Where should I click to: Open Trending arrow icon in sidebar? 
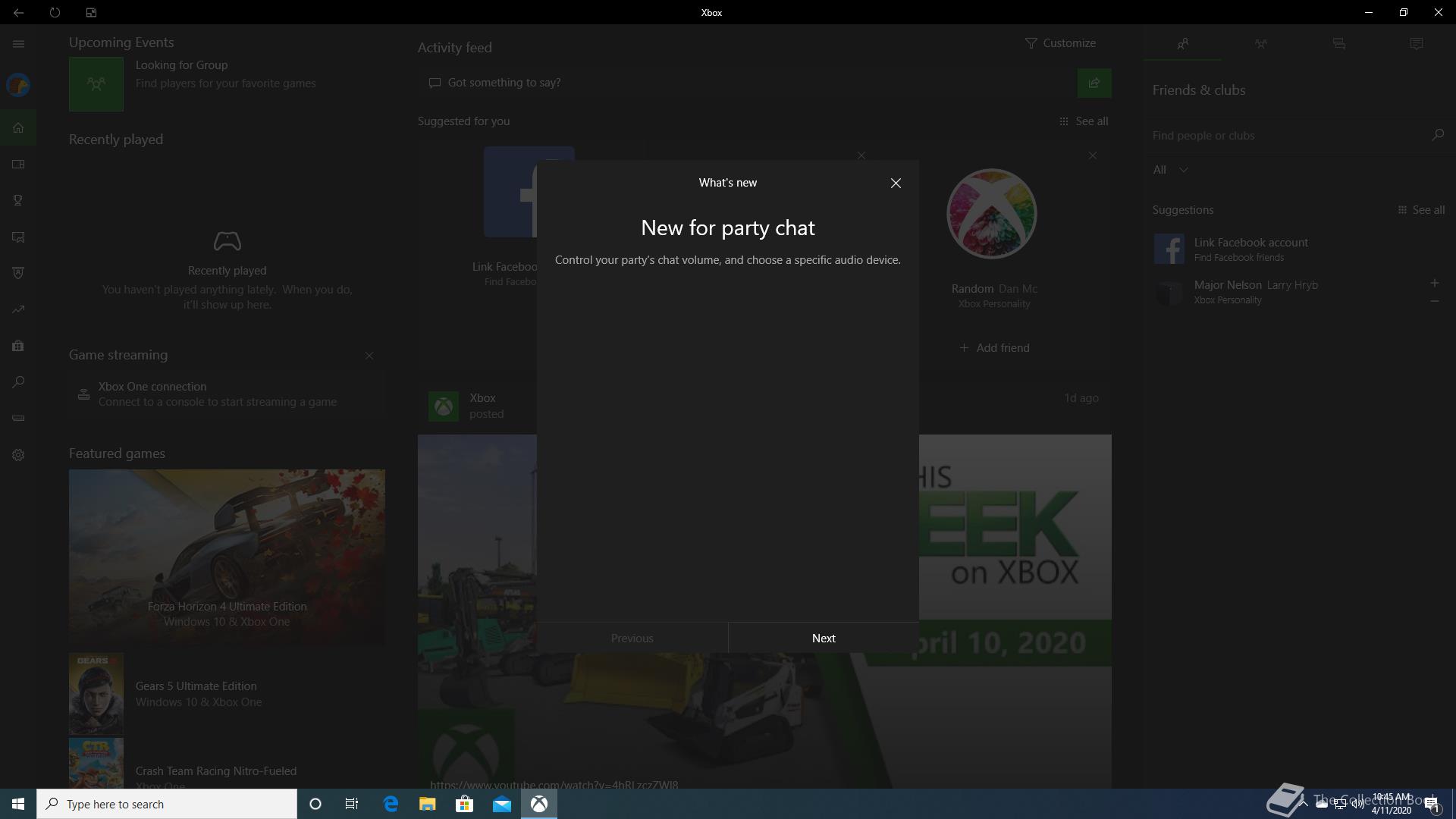(x=18, y=309)
